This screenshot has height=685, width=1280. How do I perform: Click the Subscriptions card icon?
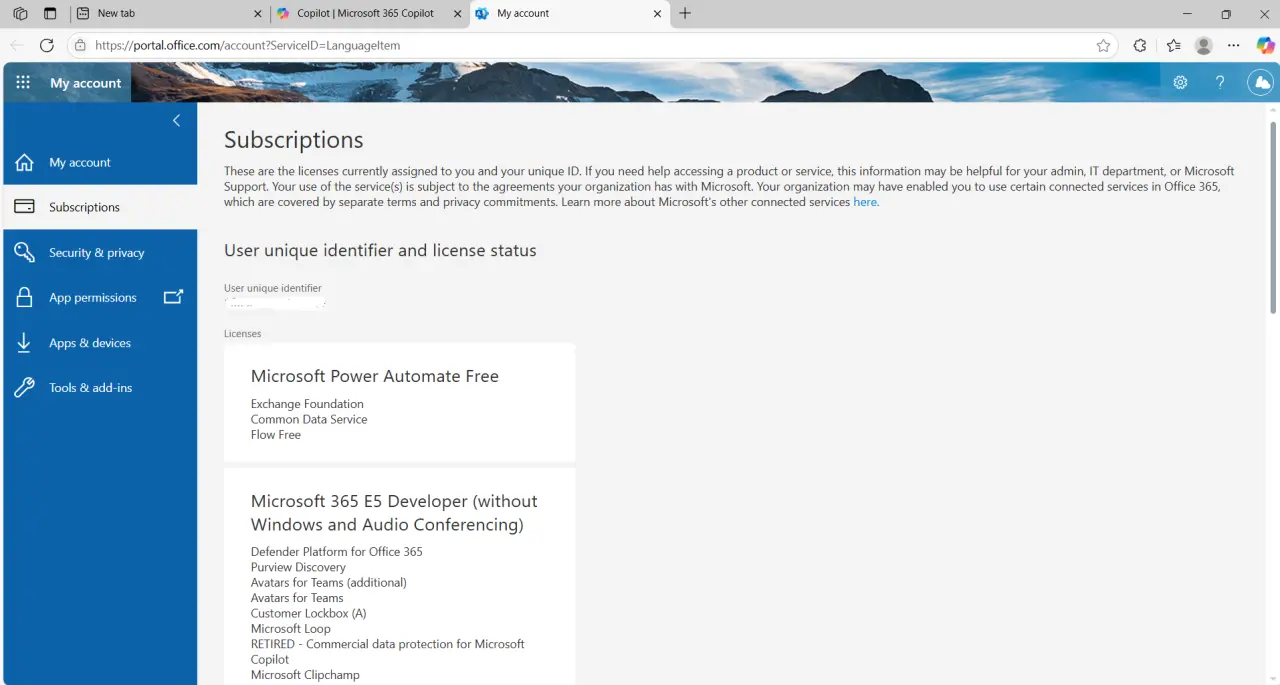[x=25, y=207]
